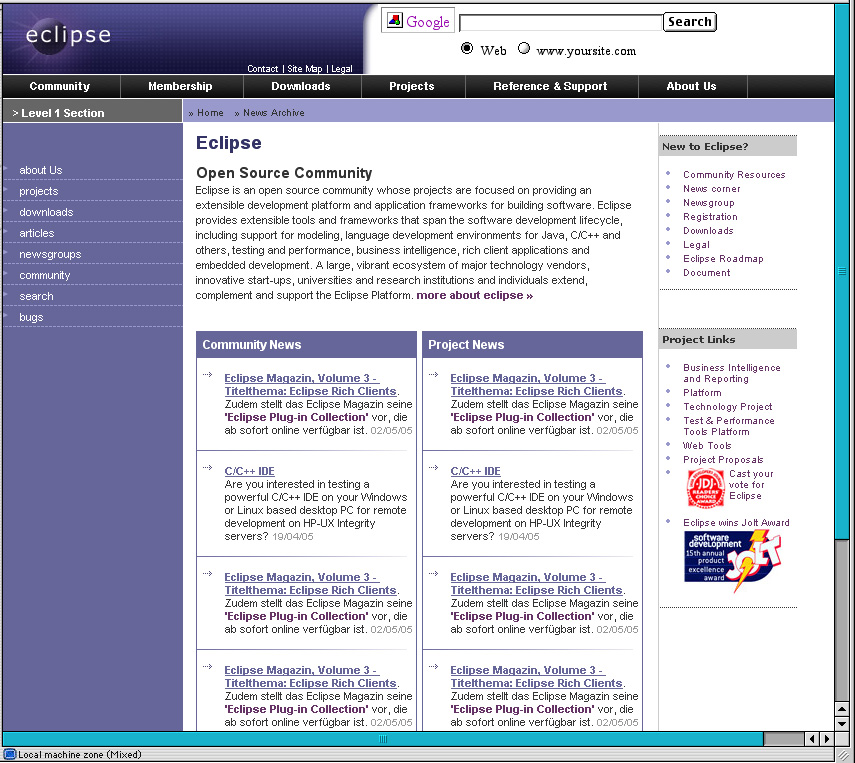
Task: Open the Membership menu
Action: [x=180, y=86]
